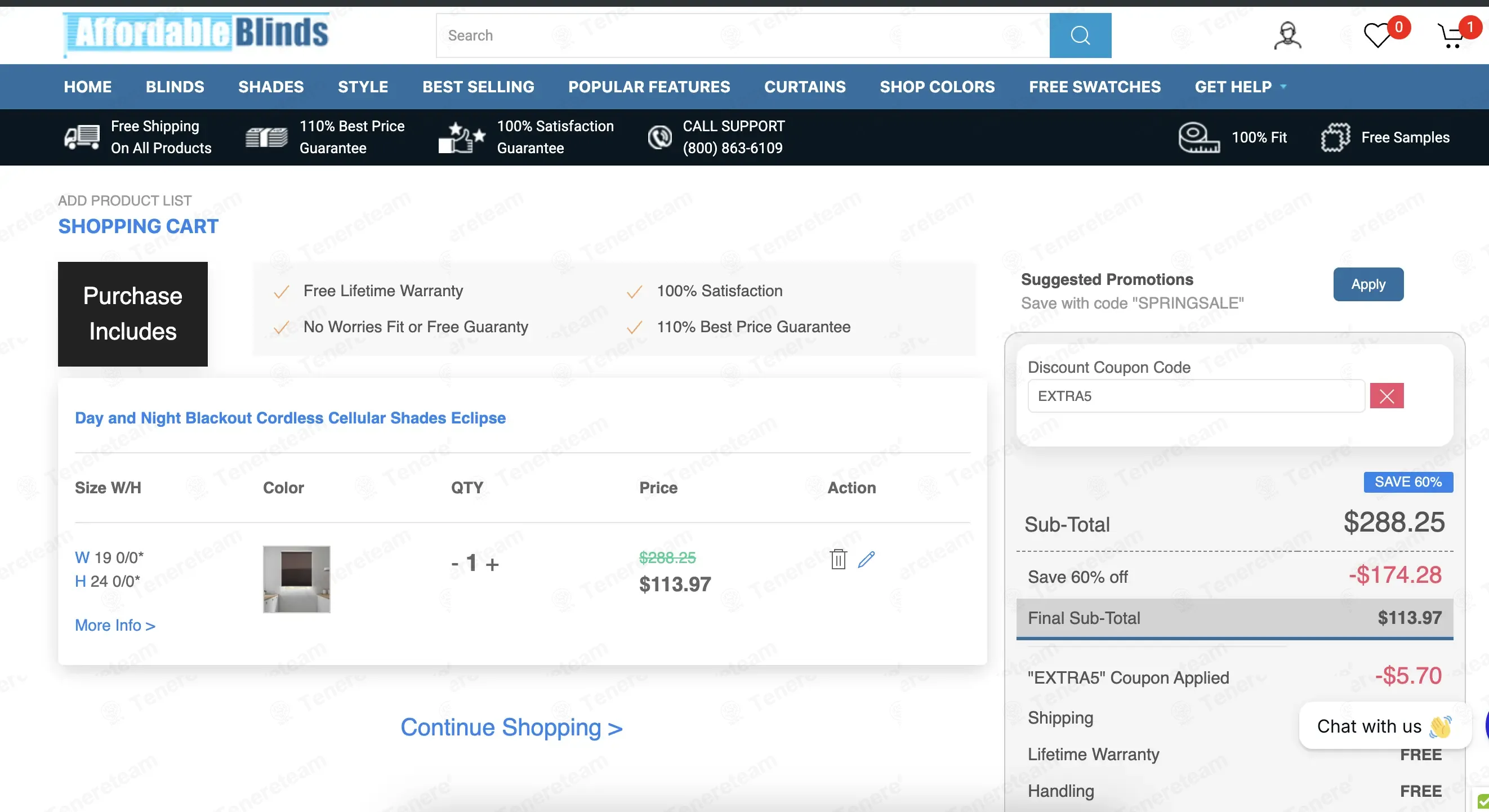This screenshot has height=812, width=1489.
Task: Click the W 19 0/0* width value
Action: click(x=109, y=557)
